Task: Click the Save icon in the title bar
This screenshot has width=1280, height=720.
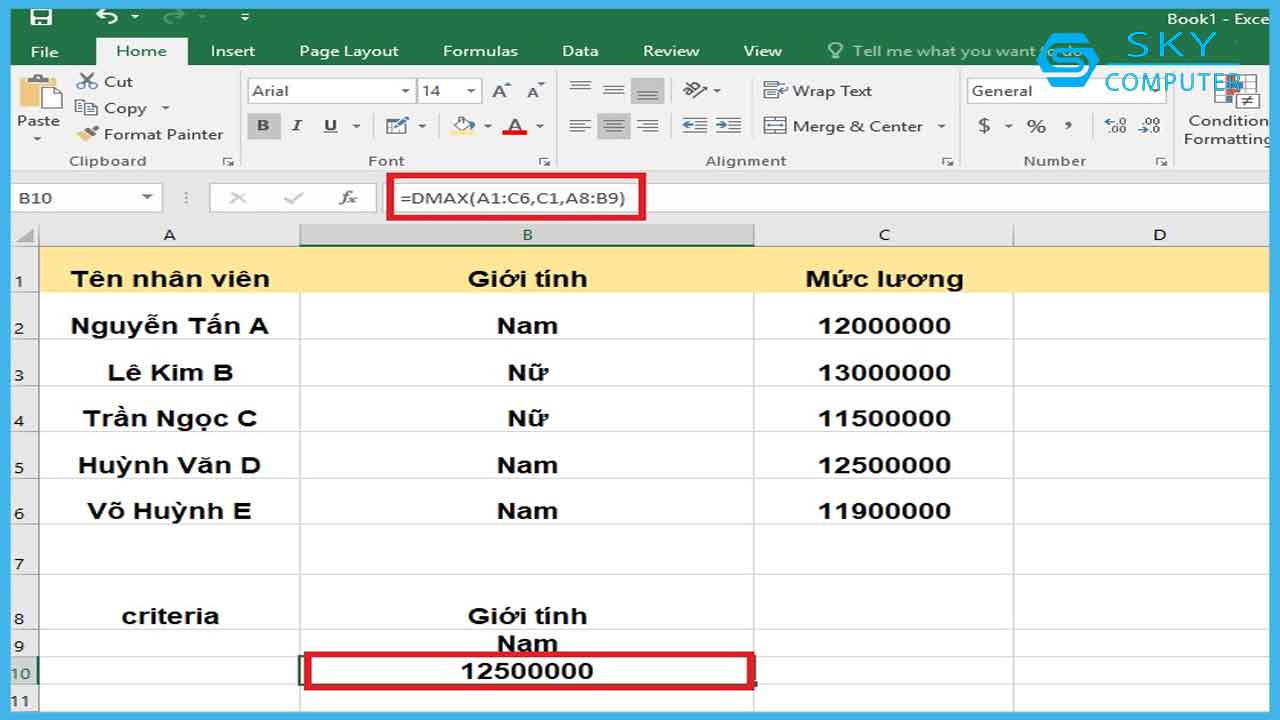Action: click(41, 17)
